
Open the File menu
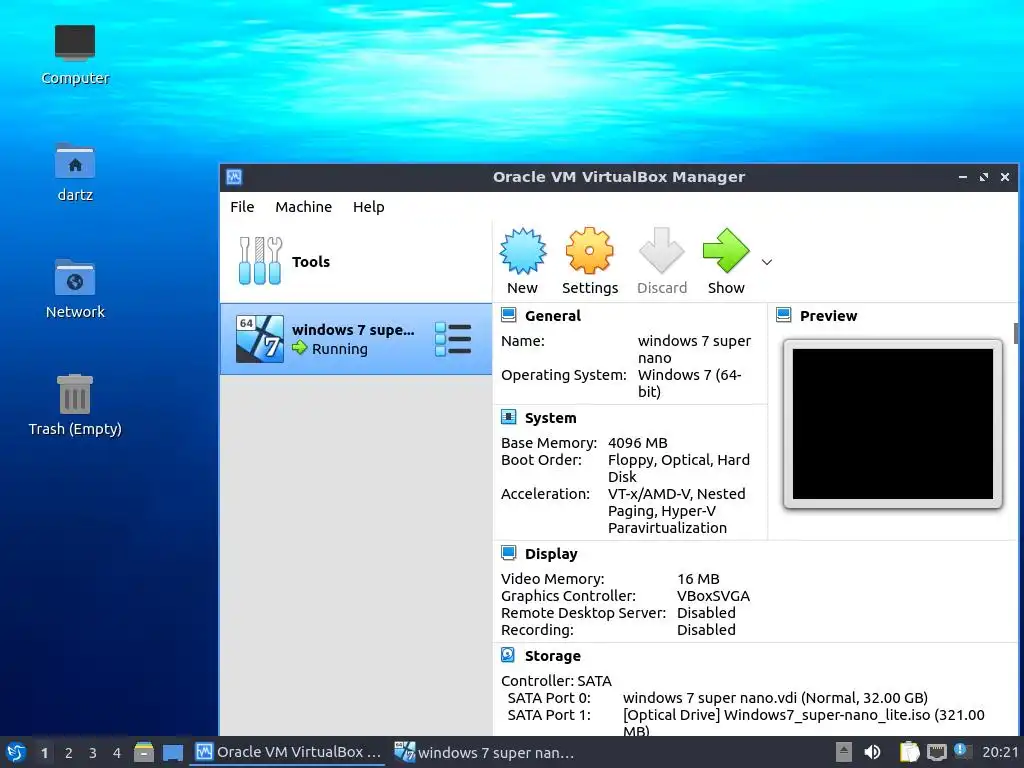pos(242,207)
